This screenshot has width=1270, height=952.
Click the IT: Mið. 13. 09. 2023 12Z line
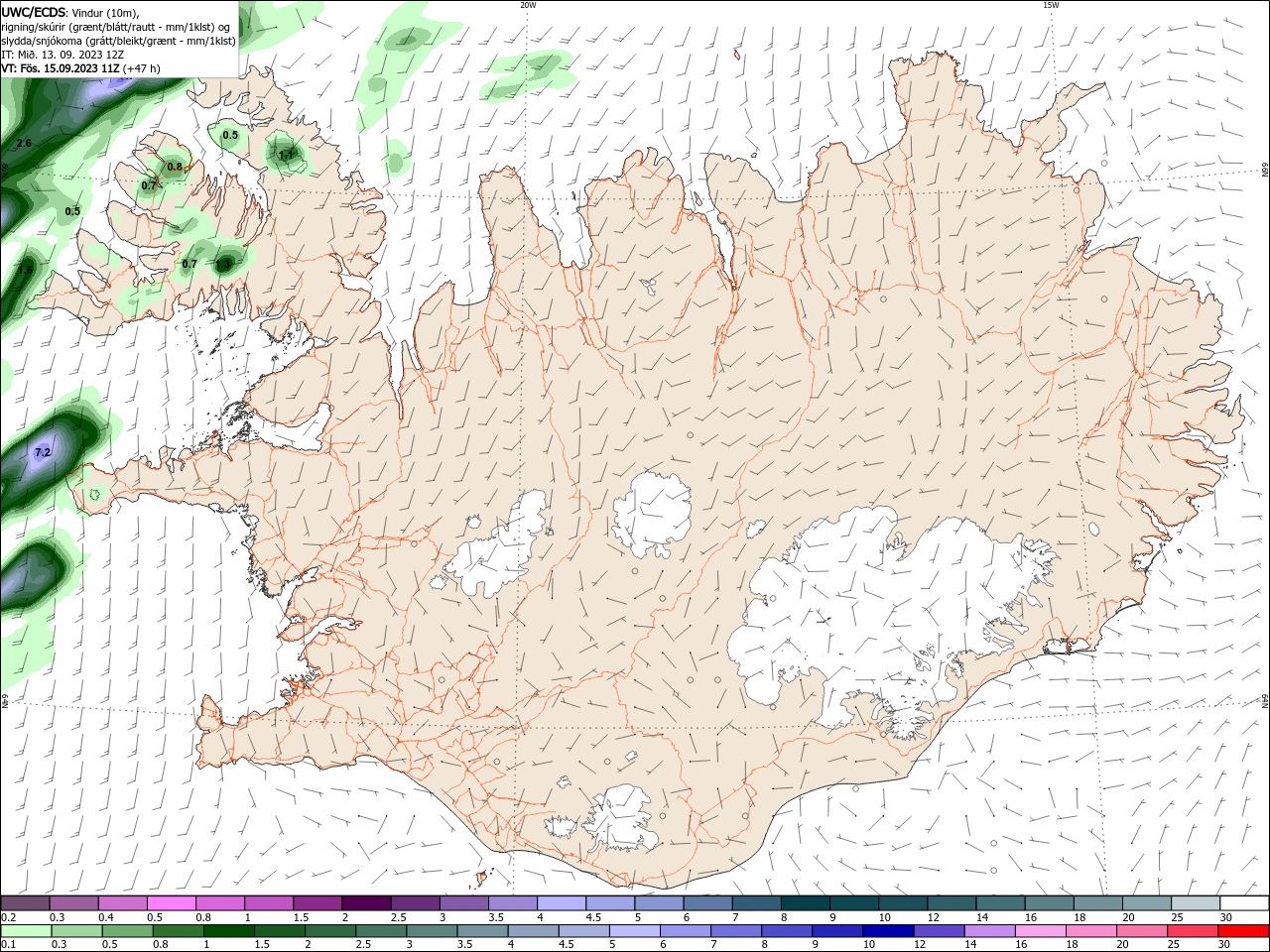(x=64, y=55)
